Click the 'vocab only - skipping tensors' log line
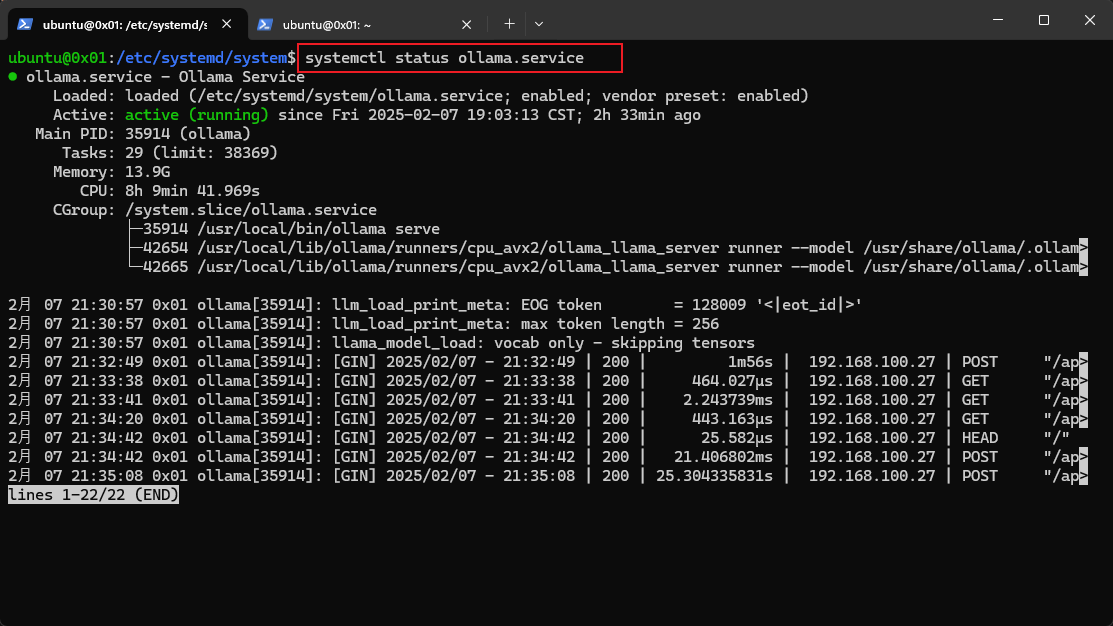 point(381,344)
